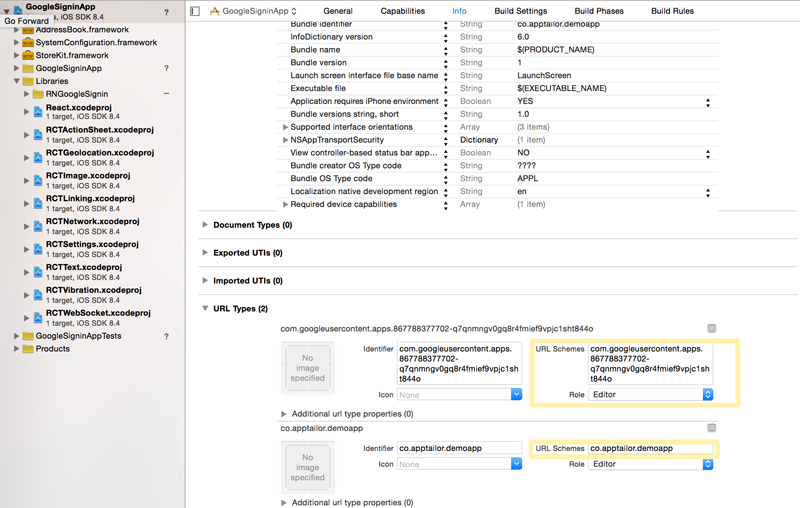
Task: Expand the RNGoogleSignin folder
Action: tap(27, 94)
